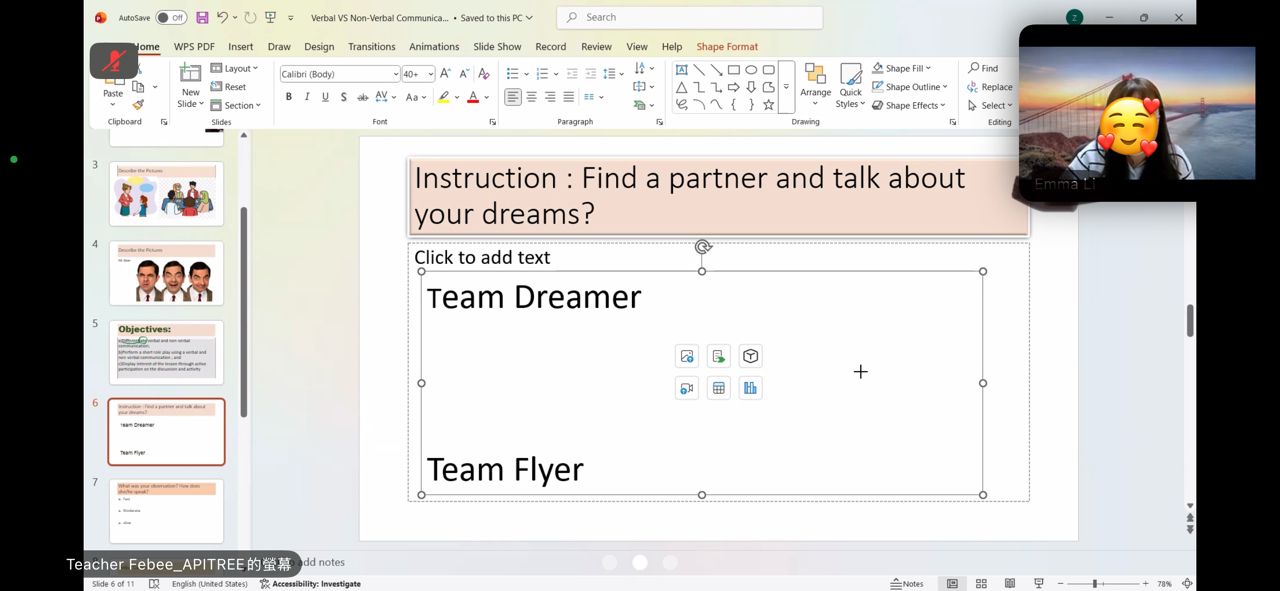Insert a table from the placeholder icons

718,388
